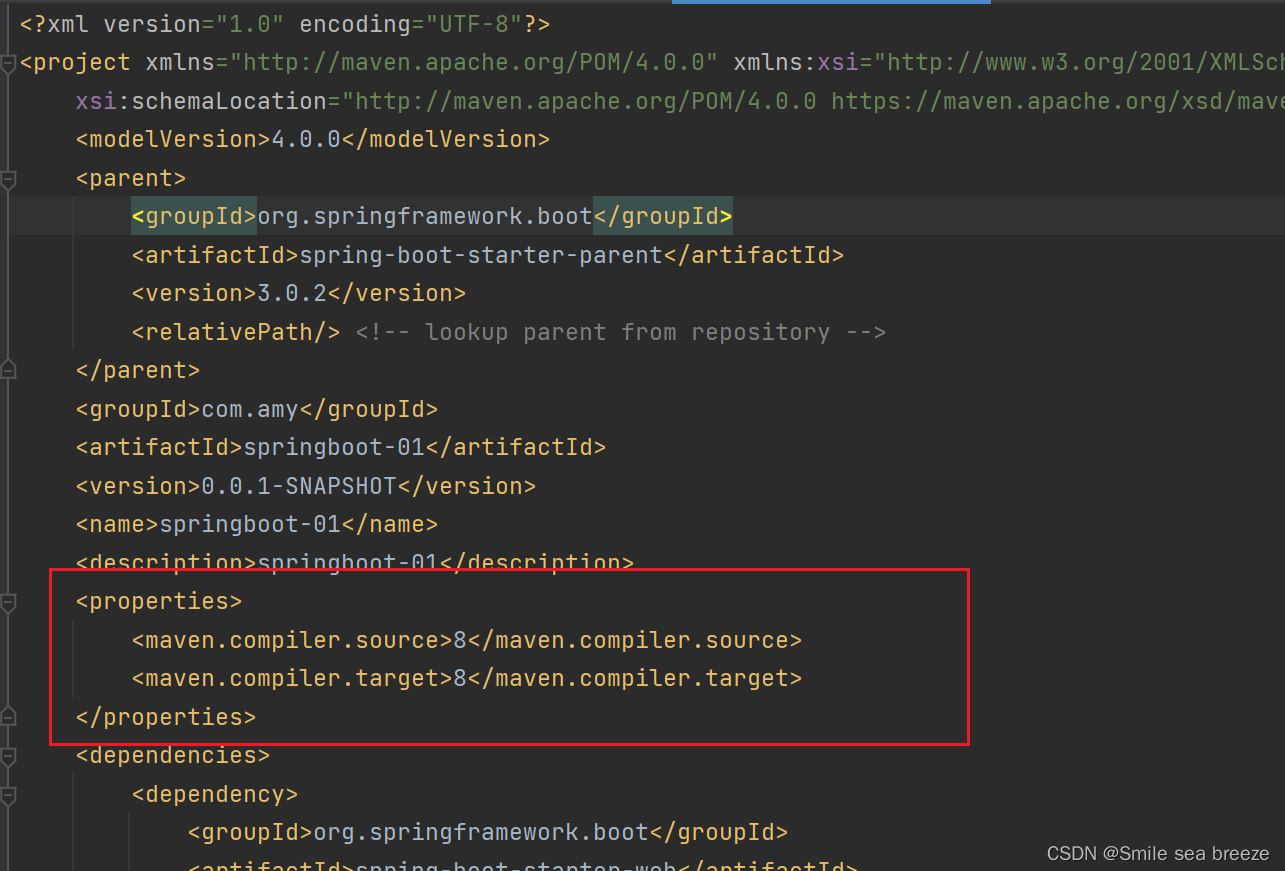Click version 0.0.1-SNAPSHOT line
The height and width of the screenshot is (871, 1285).
[306, 486]
